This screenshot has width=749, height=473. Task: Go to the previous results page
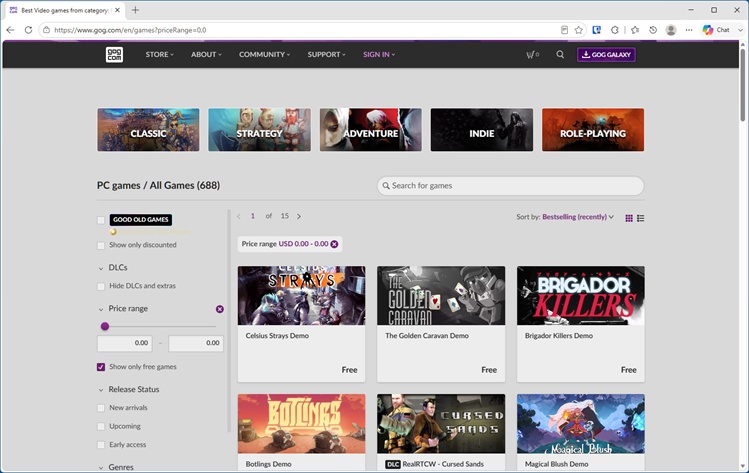[239, 216]
